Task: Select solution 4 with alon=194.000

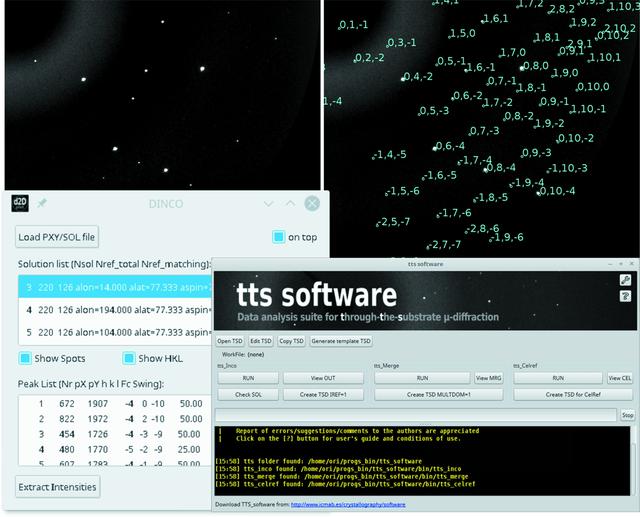Action: coord(115,310)
